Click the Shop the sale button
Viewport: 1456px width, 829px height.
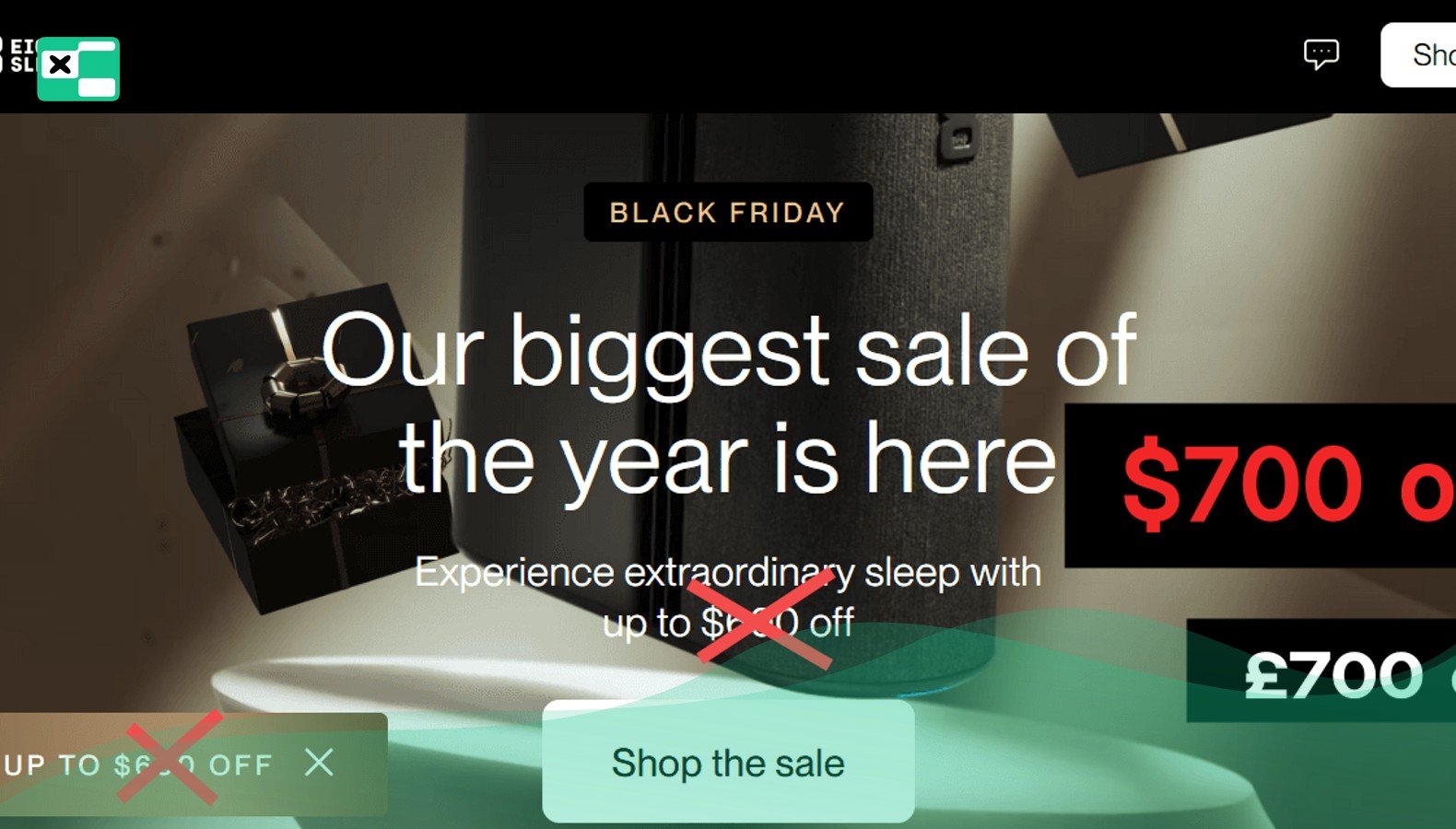[728, 763]
